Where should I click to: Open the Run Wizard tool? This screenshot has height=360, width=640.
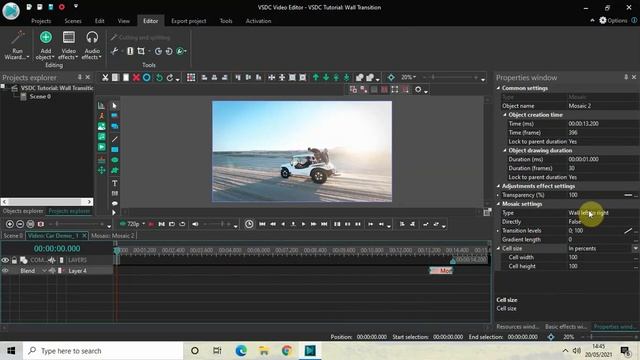pyautogui.click(x=17, y=46)
